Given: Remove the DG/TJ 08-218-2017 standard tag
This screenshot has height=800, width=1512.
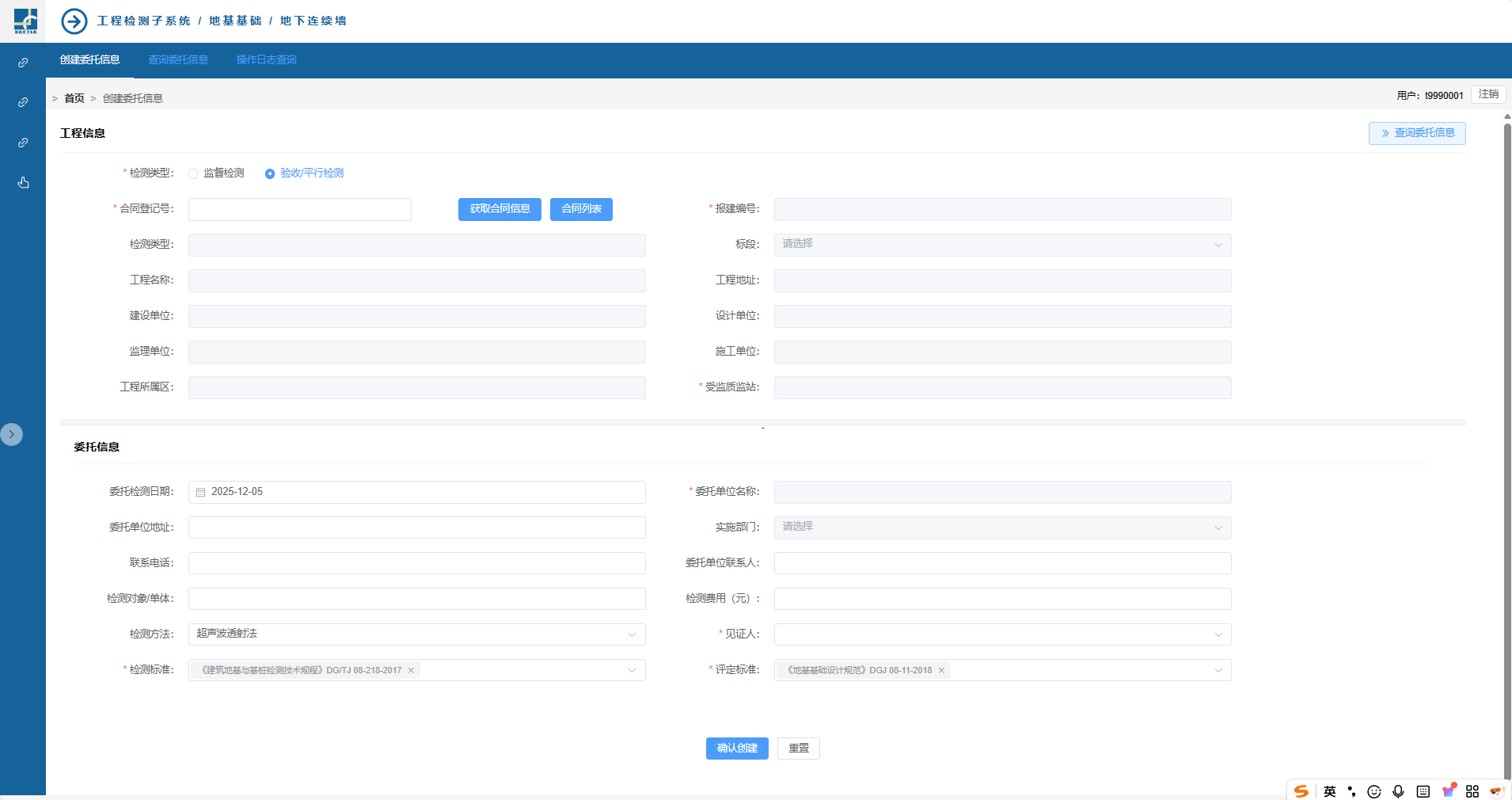Looking at the screenshot, I should pos(411,671).
